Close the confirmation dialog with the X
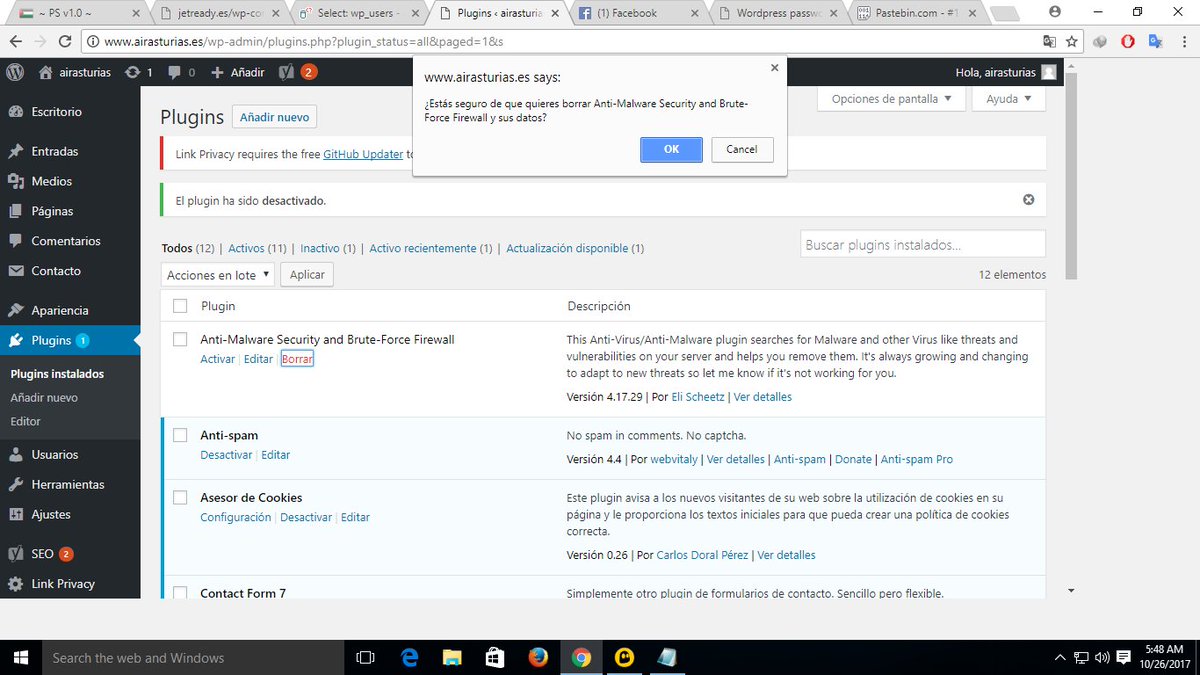Image resolution: width=1200 pixels, height=675 pixels. coord(774,68)
